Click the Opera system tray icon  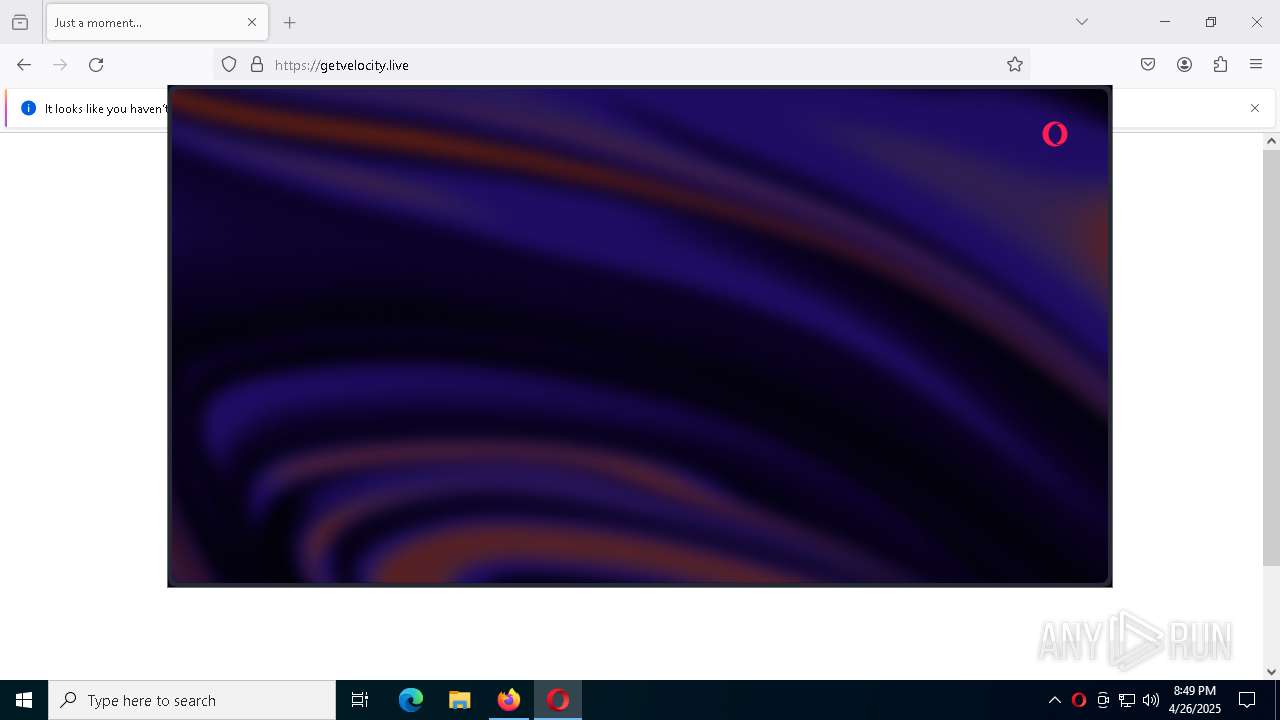(x=1079, y=700)
